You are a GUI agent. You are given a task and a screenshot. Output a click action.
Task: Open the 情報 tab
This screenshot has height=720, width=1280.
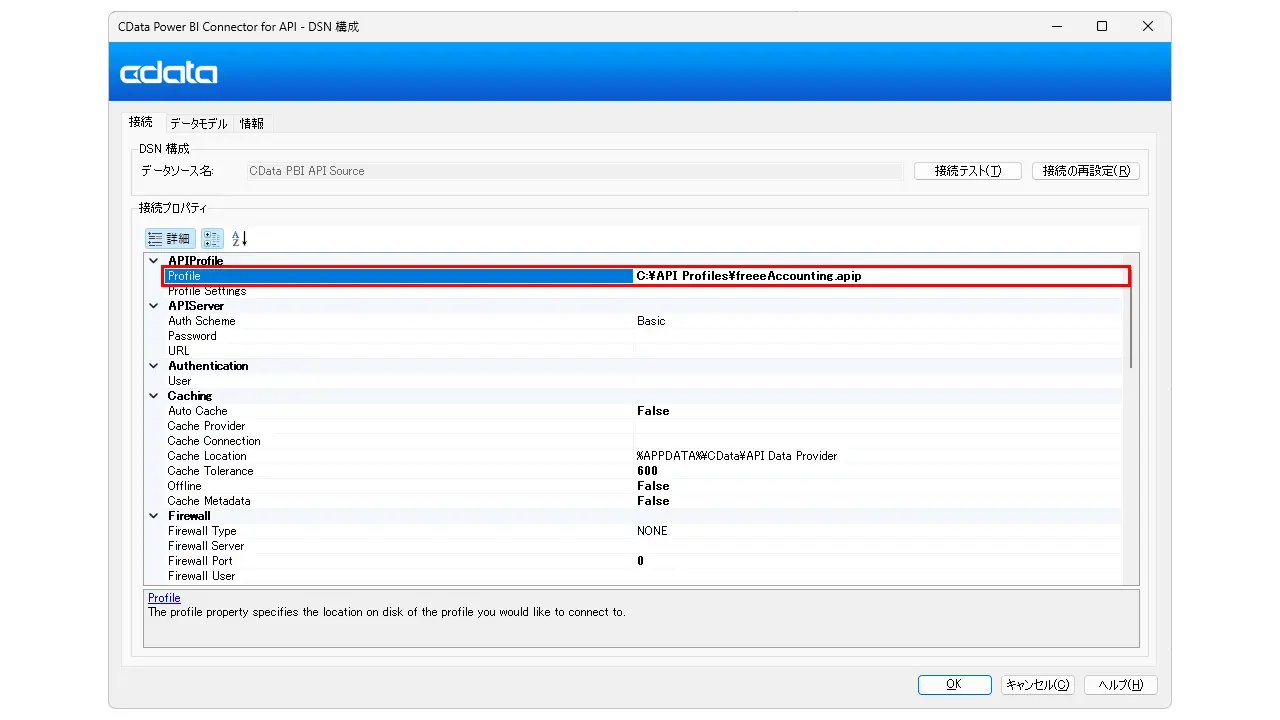[x=252, y=124]
